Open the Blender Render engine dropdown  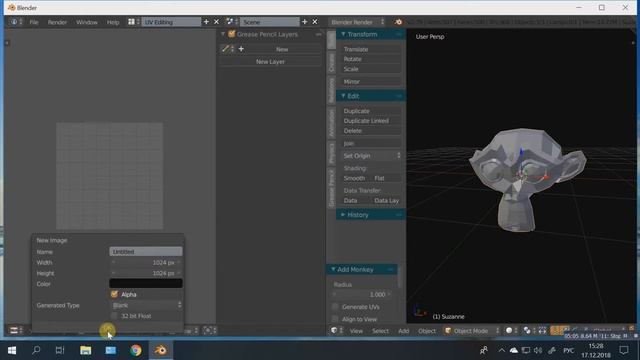point(357,22)
